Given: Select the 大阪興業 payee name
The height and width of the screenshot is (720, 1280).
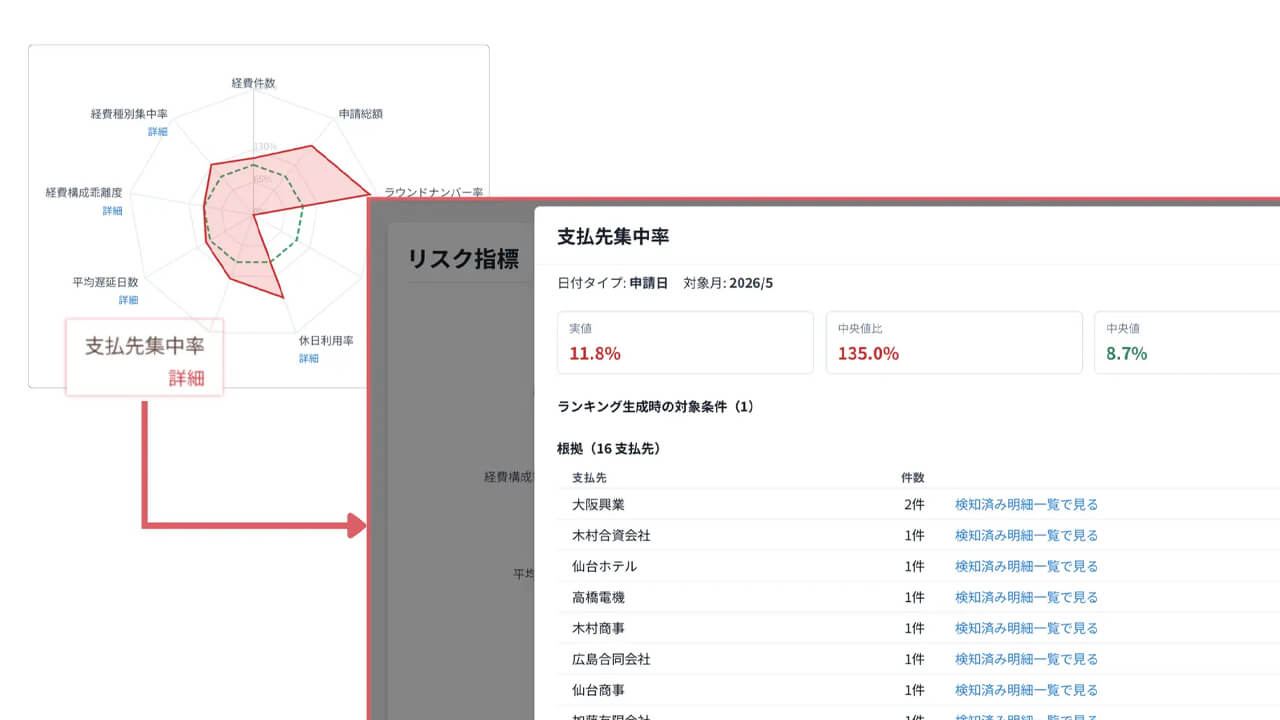Looking at the screenshot, I should [x=599, y=505].
